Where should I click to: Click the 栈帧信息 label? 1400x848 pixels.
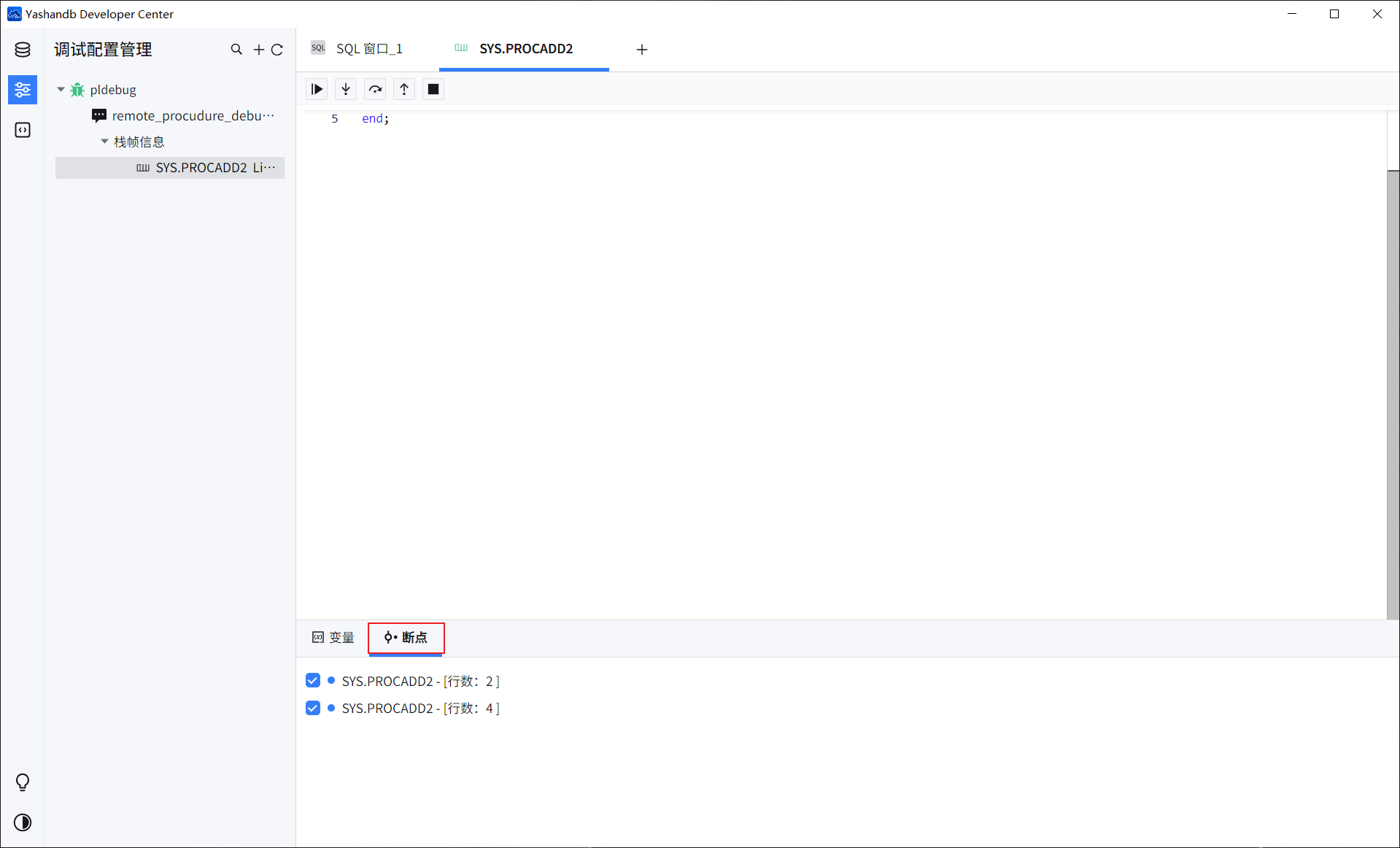(139, 142)
